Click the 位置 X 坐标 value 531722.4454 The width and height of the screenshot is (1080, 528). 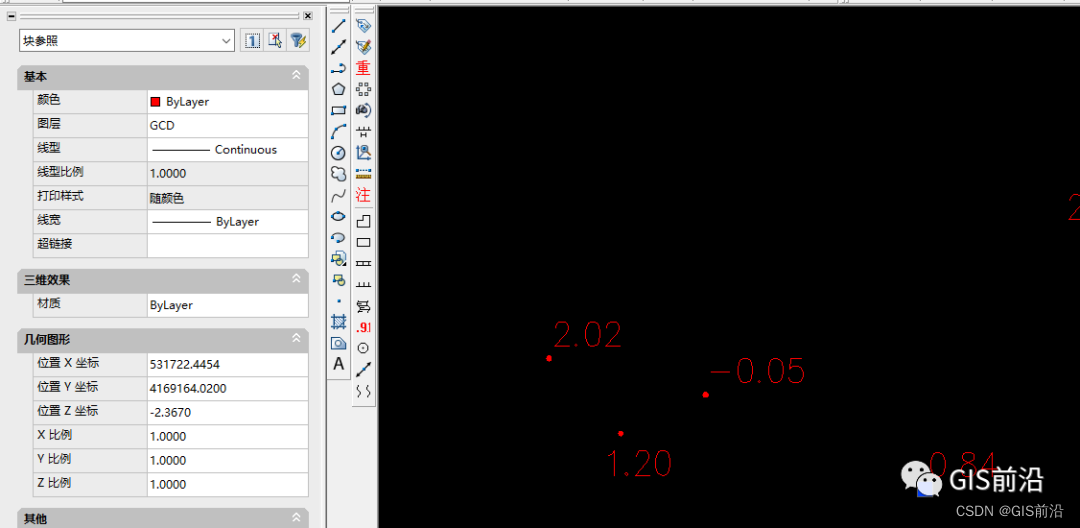[x=227, y=365]
